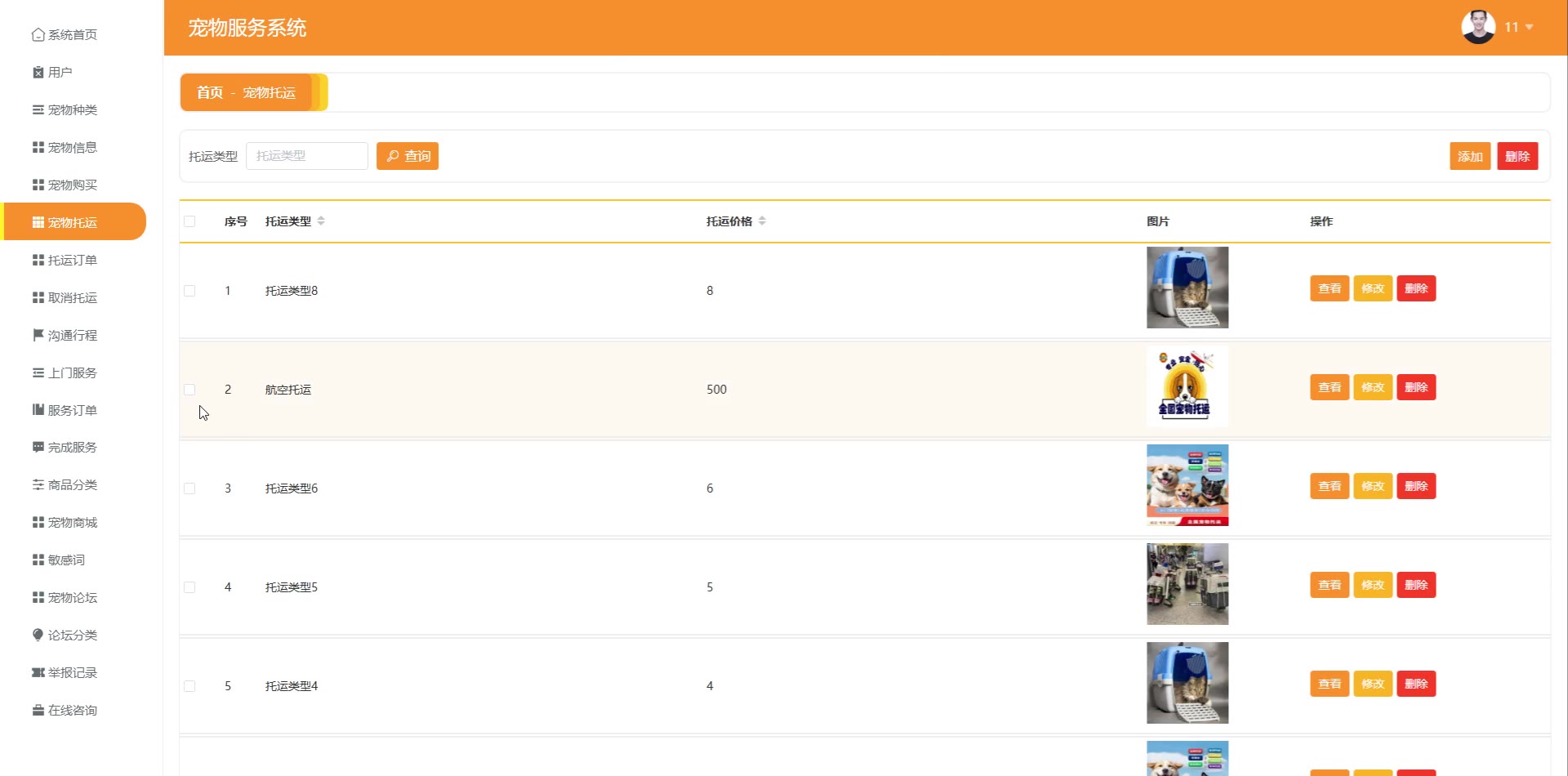Sort table by 托运价格 column arrows

[x=762, y=221]
